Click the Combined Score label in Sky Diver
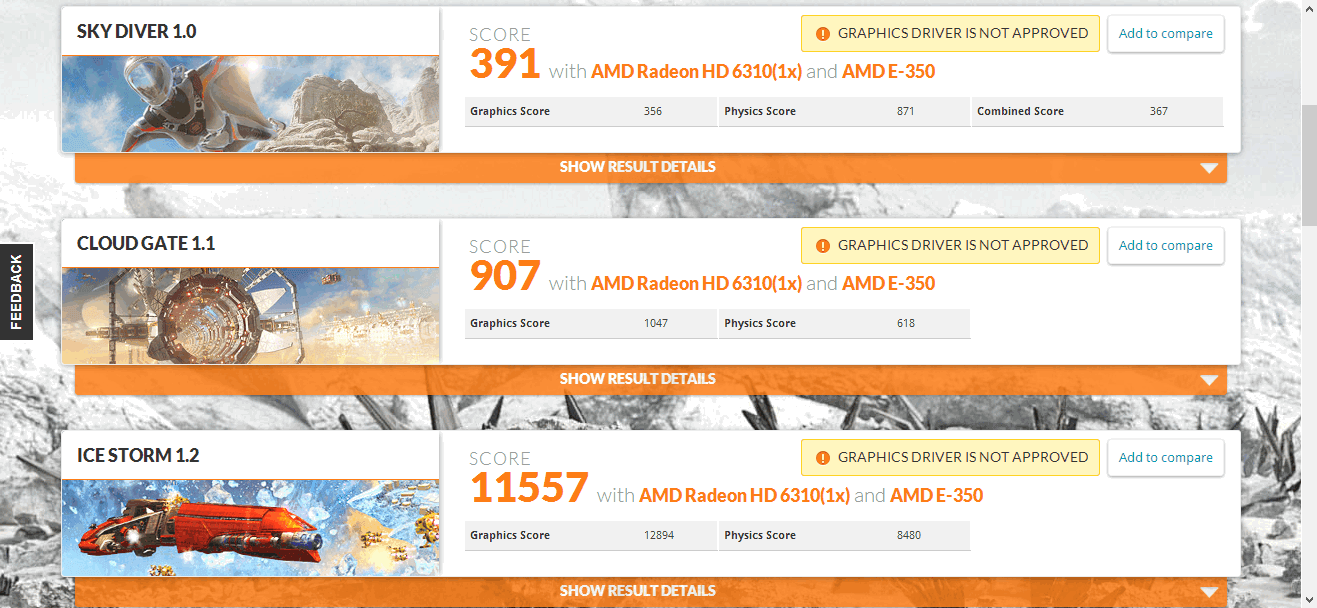Viewport: 1317px width, 608px height. 1020,112
